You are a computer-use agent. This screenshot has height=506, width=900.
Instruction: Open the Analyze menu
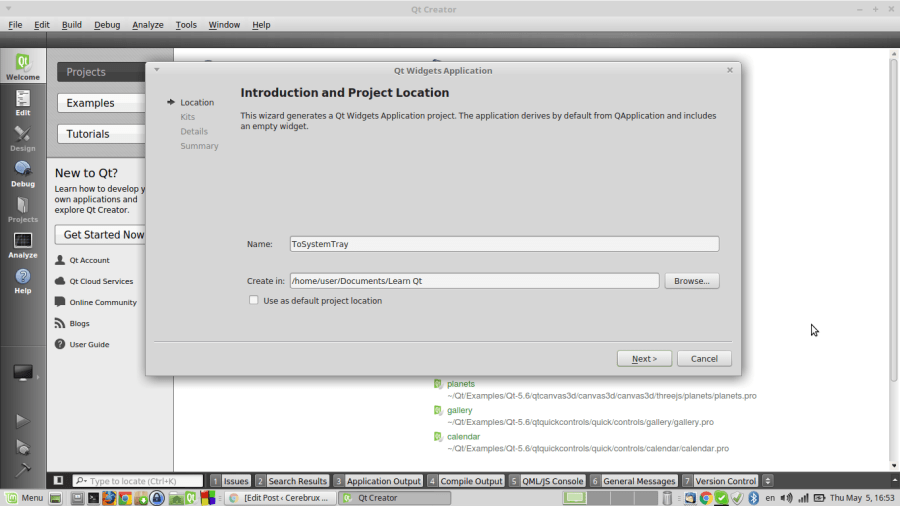click(x=148, y=25)
